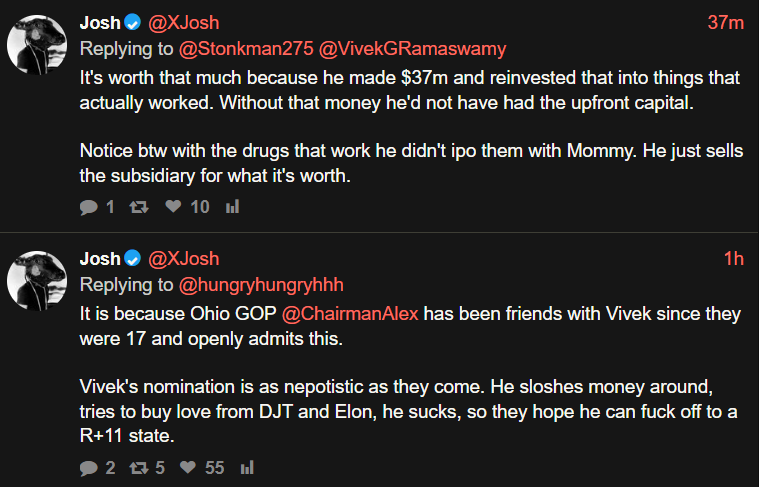
Task: Open the analytics icon on the first tweet
Action: click(x=232, y=207)
